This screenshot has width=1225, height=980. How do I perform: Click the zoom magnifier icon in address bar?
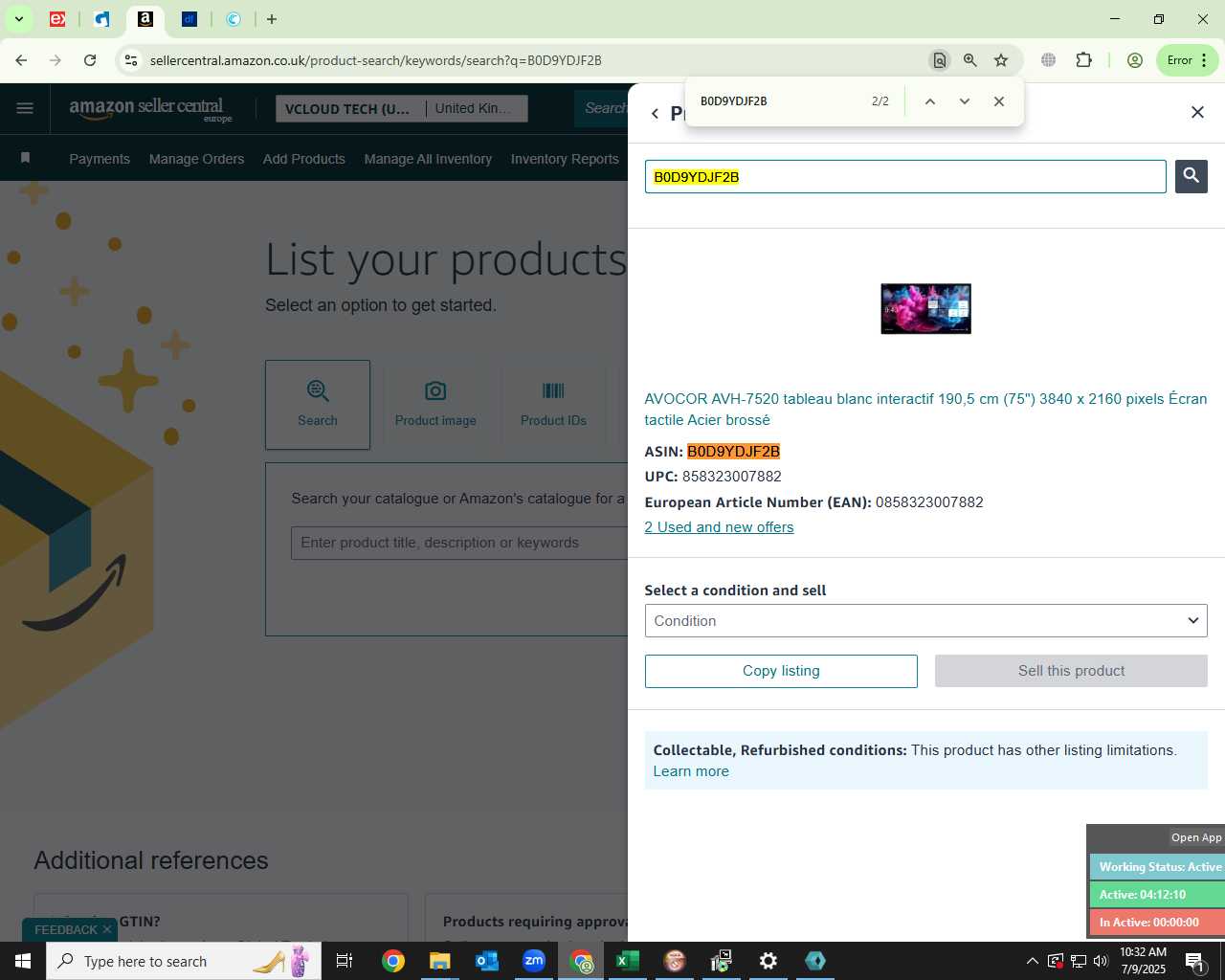pos(970,60)
